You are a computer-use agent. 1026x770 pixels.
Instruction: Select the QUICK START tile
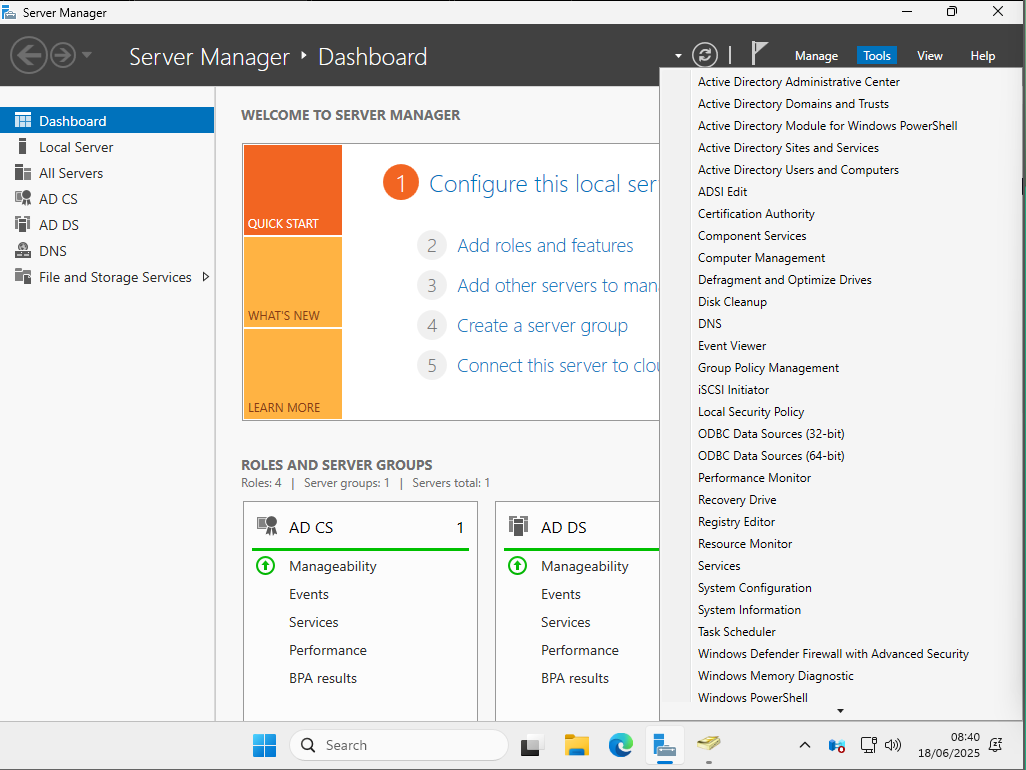pos(292,190)
